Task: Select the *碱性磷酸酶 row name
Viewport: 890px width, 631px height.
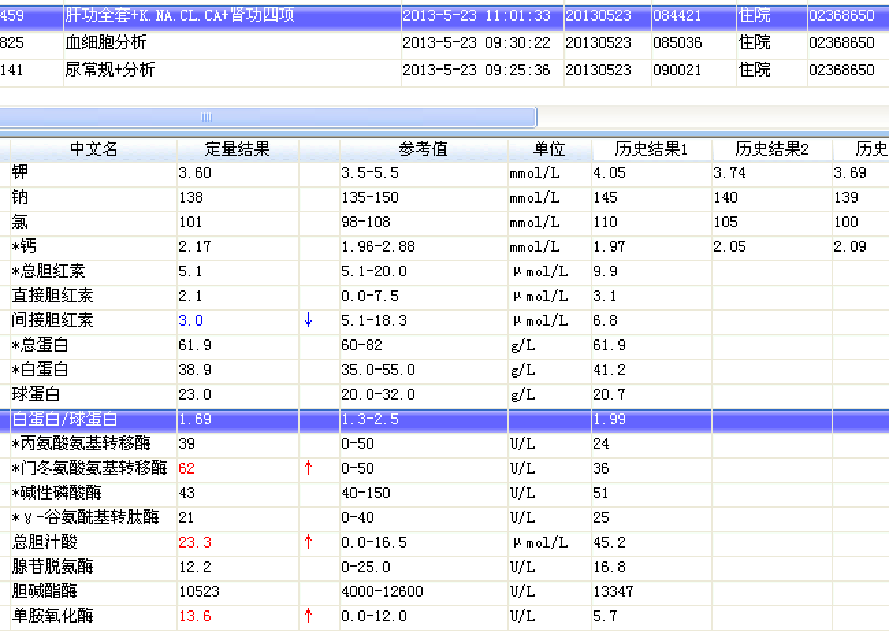Action: (56, 493)
